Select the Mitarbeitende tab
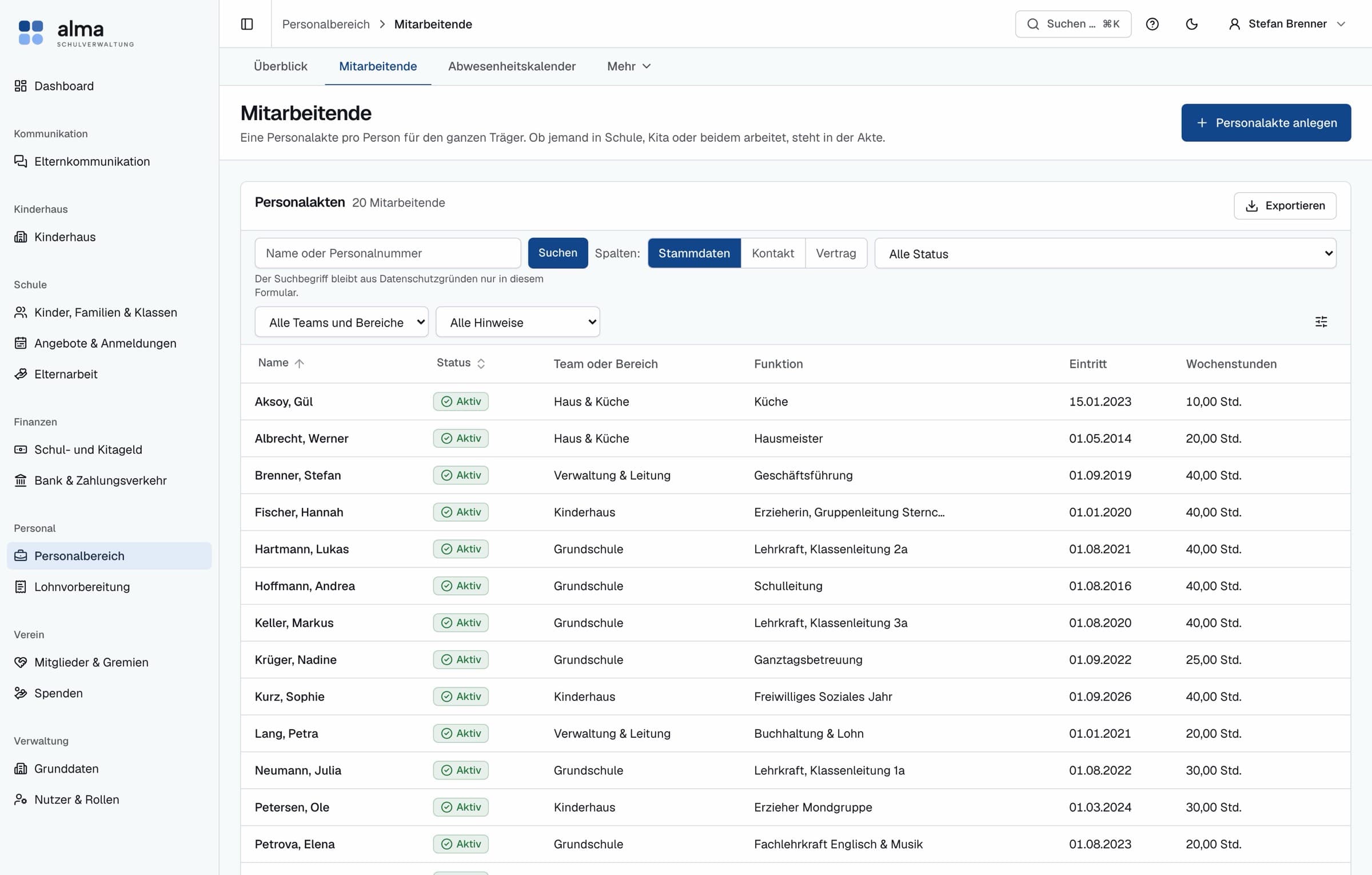The height and width of the screenshot is (875, 1372). click(x=378, y=66)
